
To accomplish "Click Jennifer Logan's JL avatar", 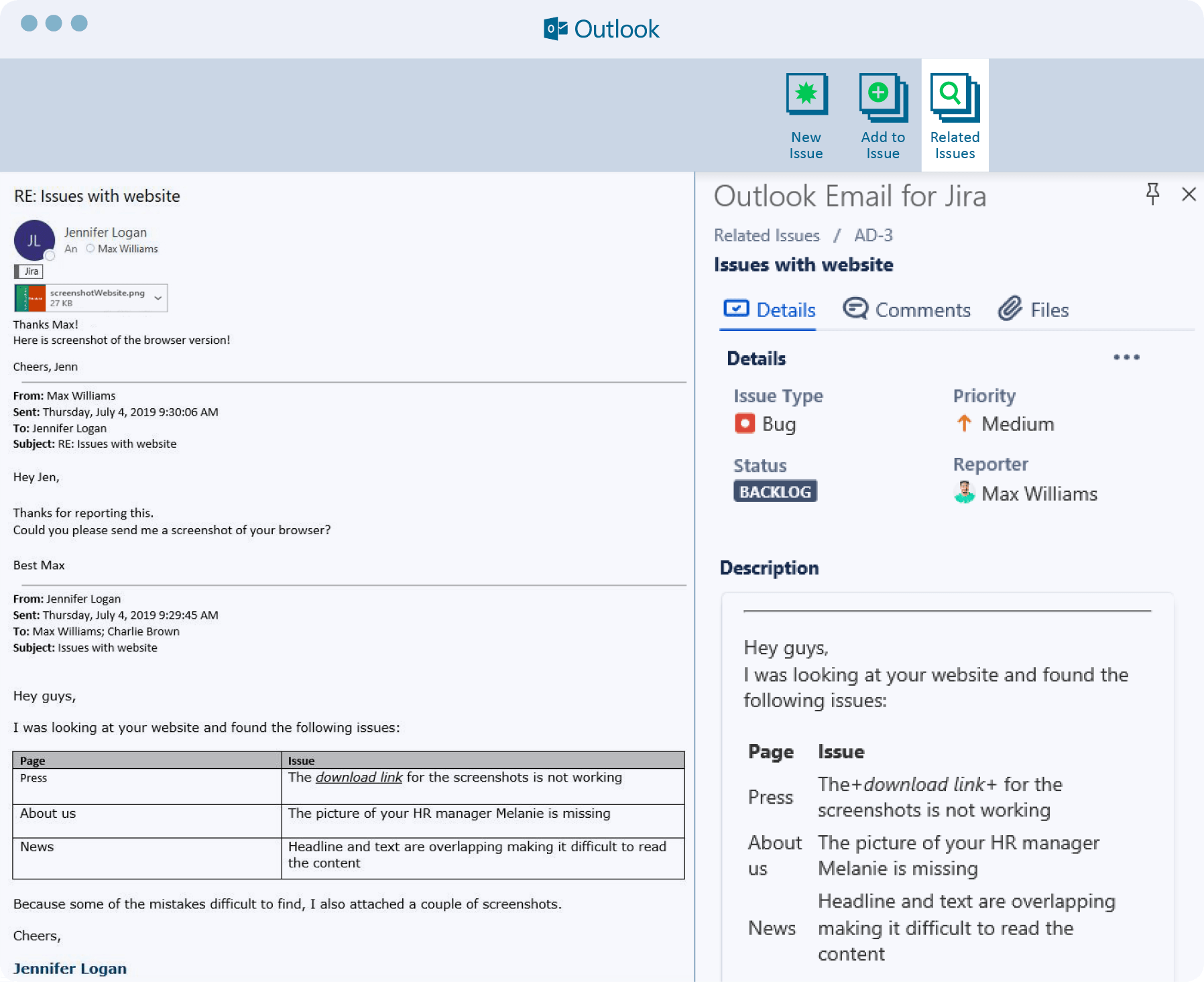I will (34, 240).
